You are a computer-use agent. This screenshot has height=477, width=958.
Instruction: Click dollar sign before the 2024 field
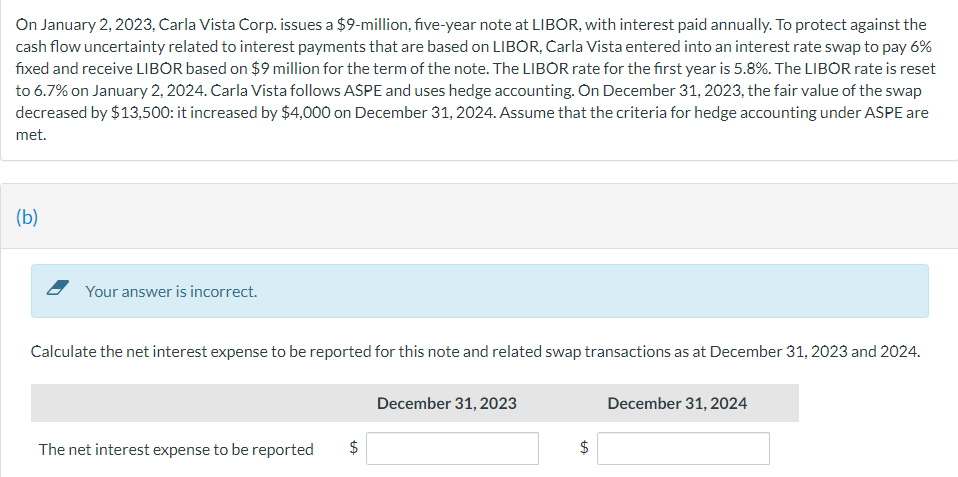(x=583, y=449)
